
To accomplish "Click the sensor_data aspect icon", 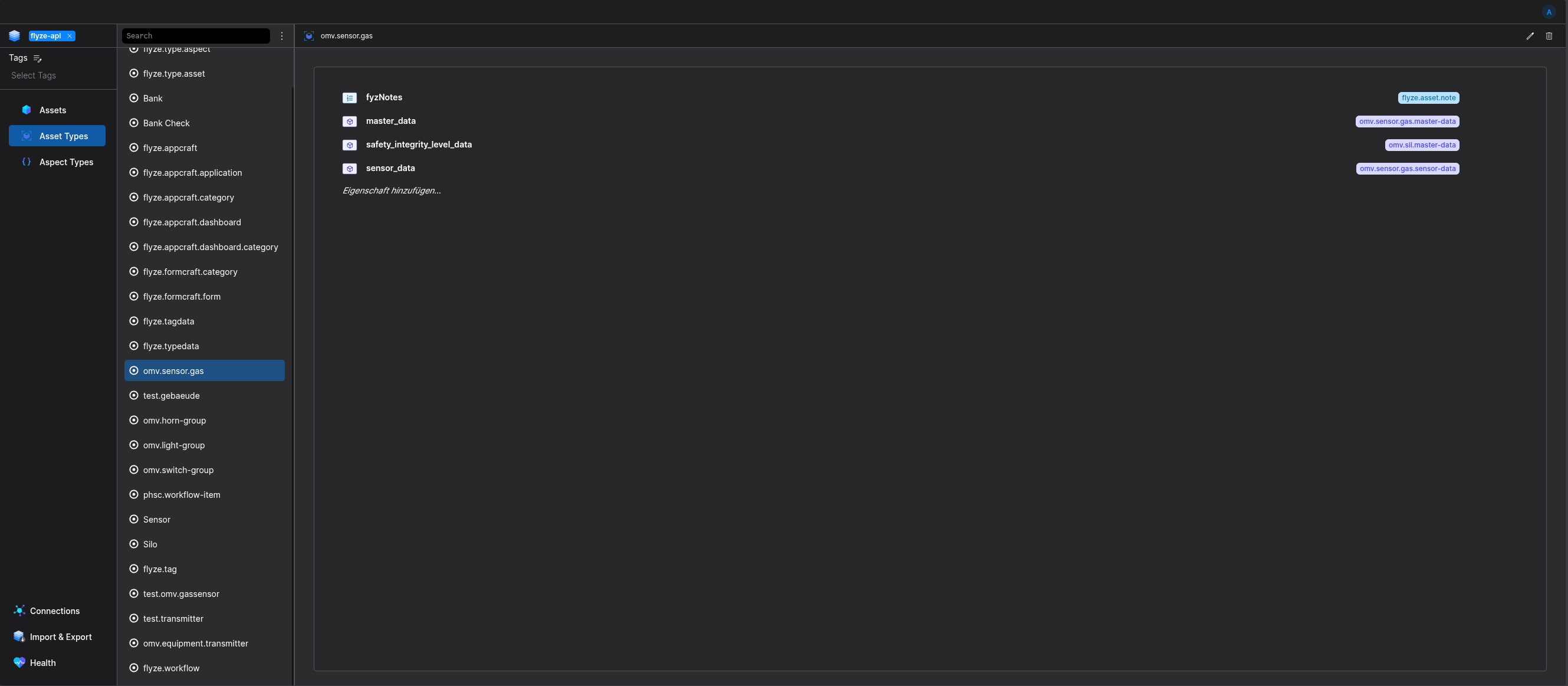I will tap(349, 169).
